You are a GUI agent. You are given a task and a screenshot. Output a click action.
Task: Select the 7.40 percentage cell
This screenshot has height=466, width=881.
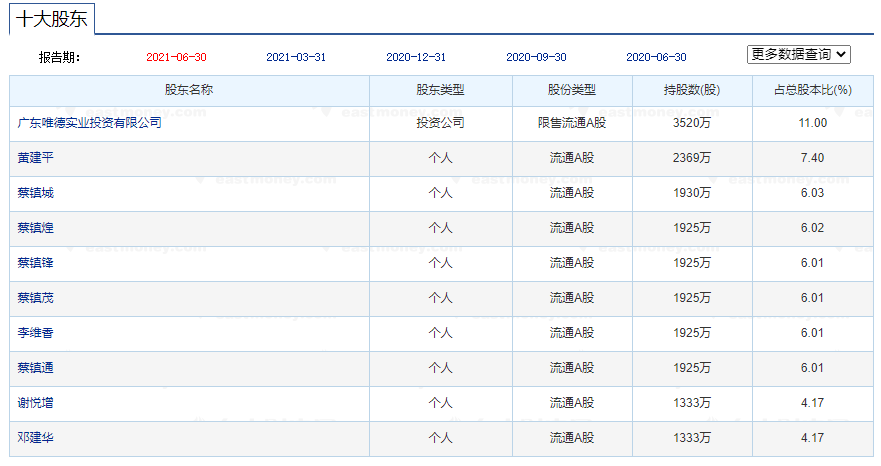(812, 158)
